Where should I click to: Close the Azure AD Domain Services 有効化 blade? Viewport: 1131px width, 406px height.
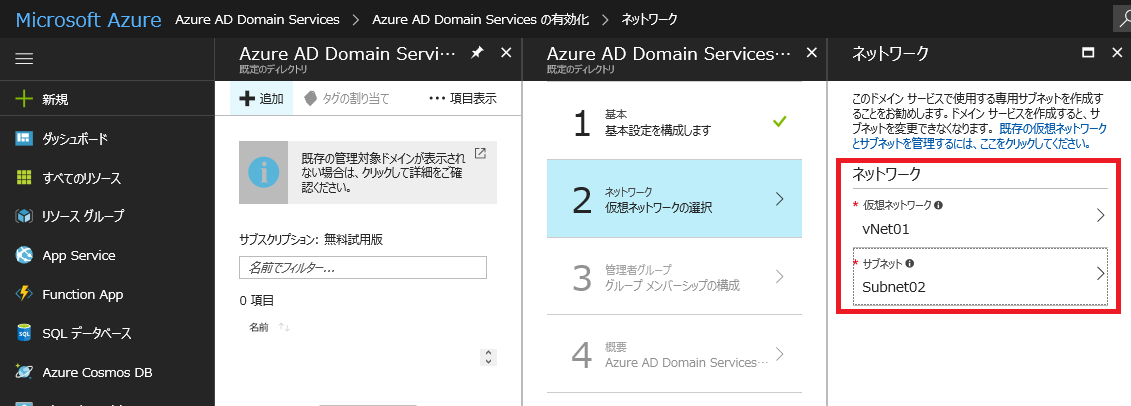coord(811,53)
